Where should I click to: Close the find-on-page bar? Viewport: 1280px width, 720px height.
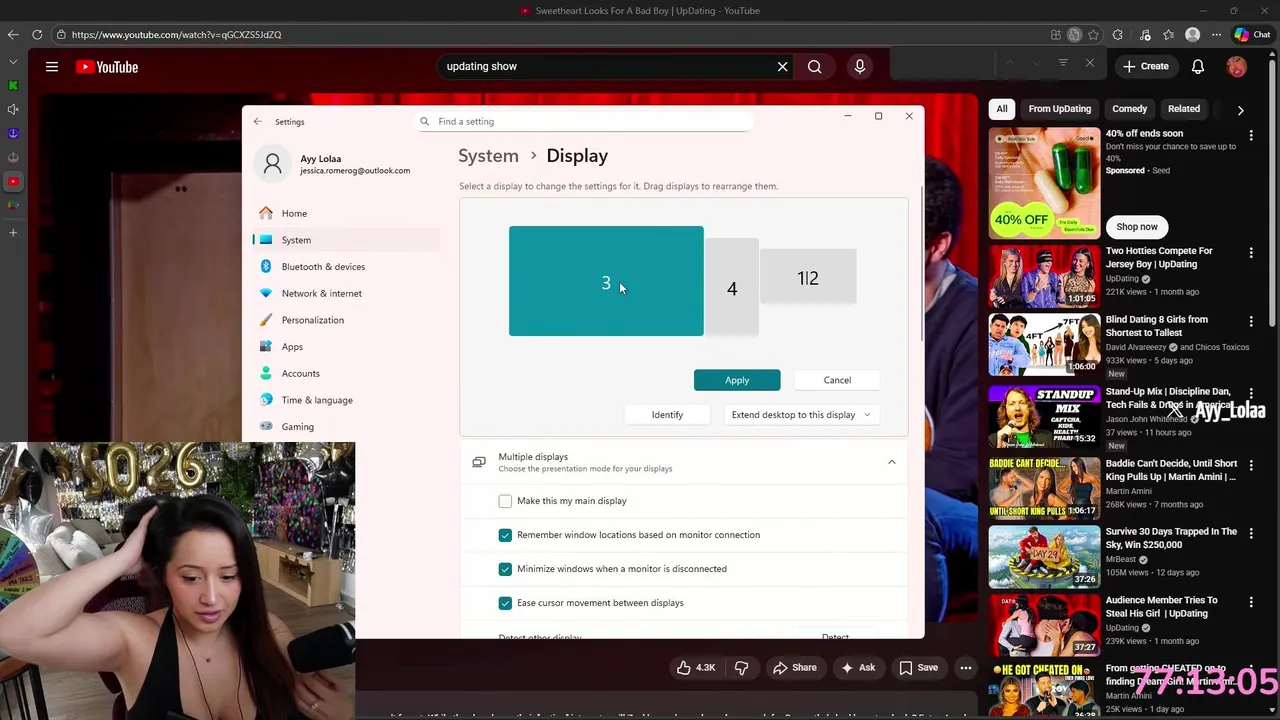[1090, 64]
